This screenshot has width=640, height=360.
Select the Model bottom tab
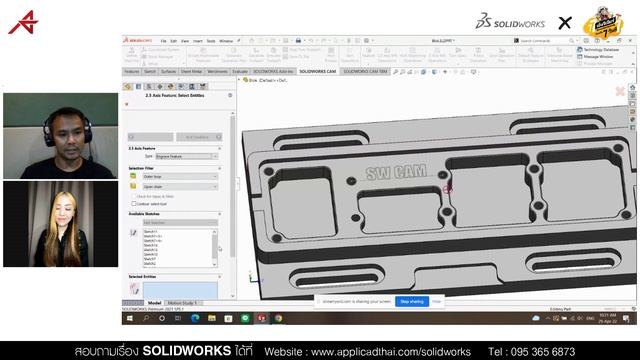pyautogui.click(x=155, y=303)
